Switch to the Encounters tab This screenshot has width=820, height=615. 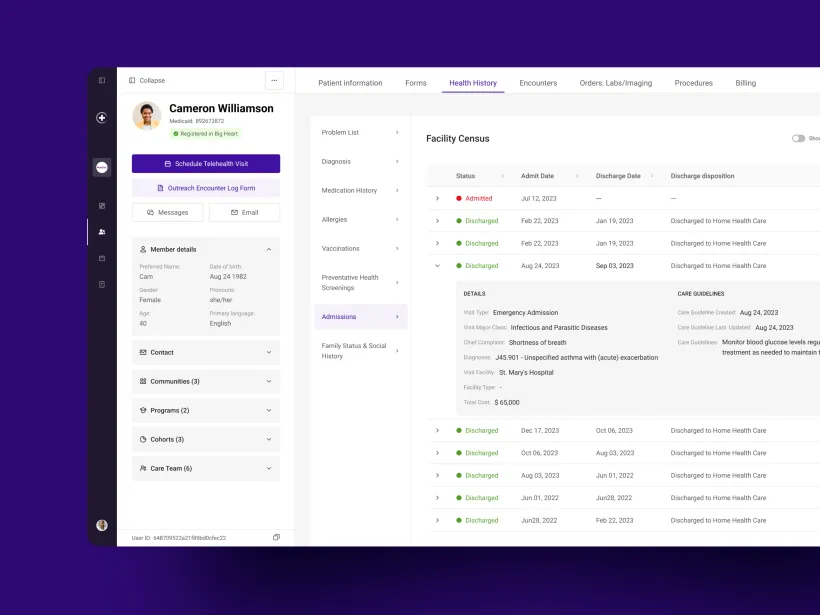point(538,83)
